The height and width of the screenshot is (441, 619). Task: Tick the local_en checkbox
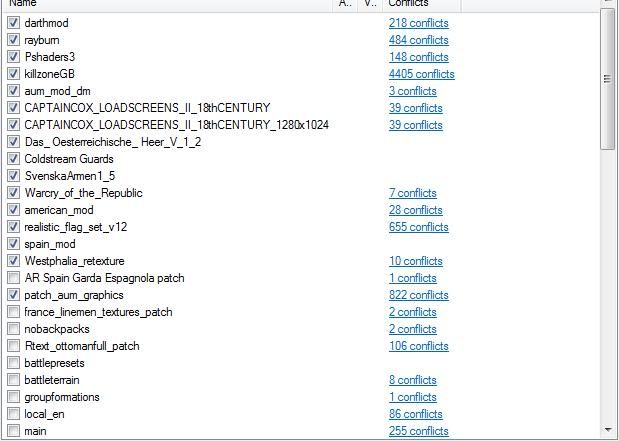[x=13, y=414]
